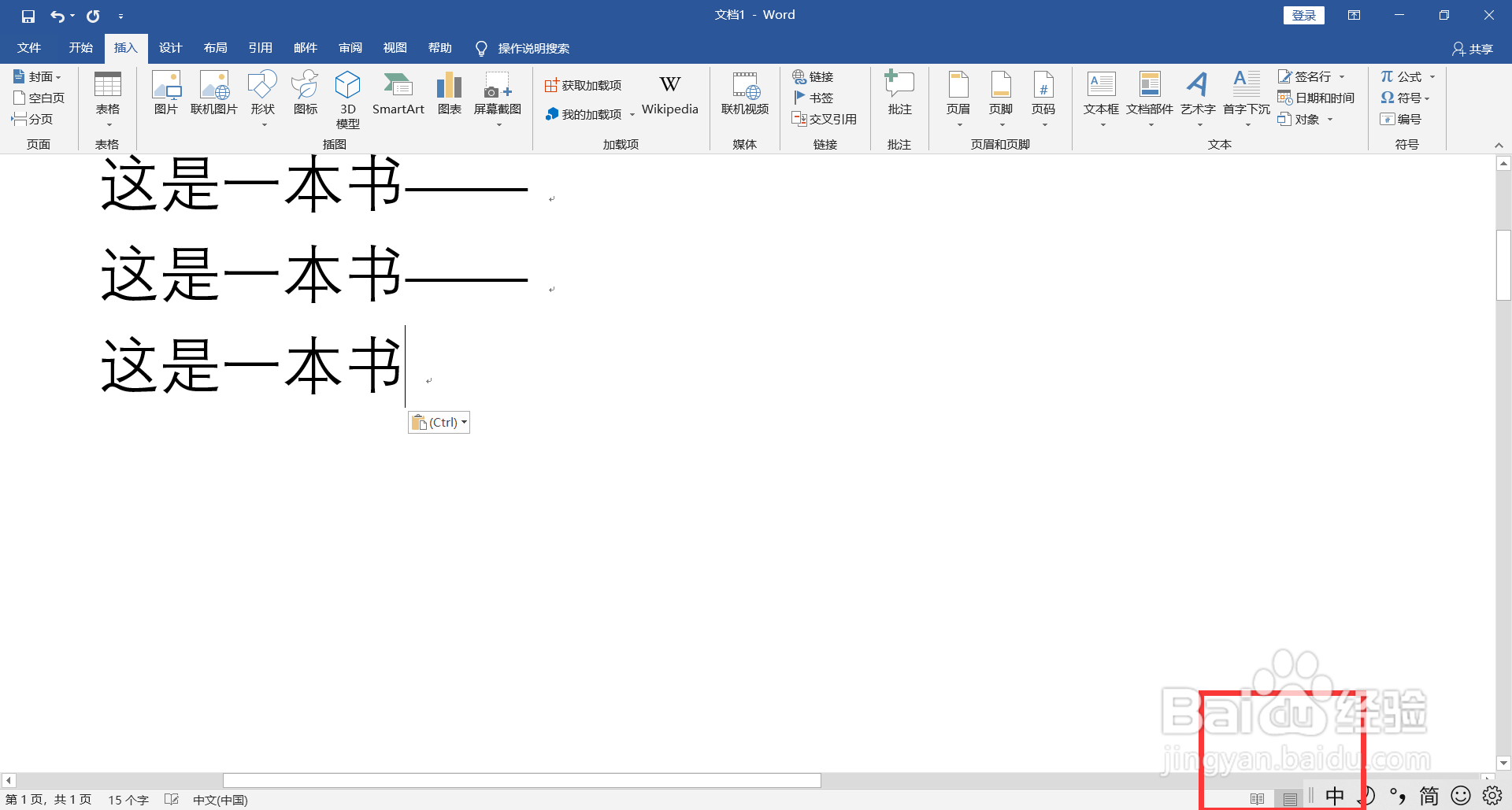Switch to the 开始 tab
Viewport: 1512px width, 810px height.
(80, 48)
